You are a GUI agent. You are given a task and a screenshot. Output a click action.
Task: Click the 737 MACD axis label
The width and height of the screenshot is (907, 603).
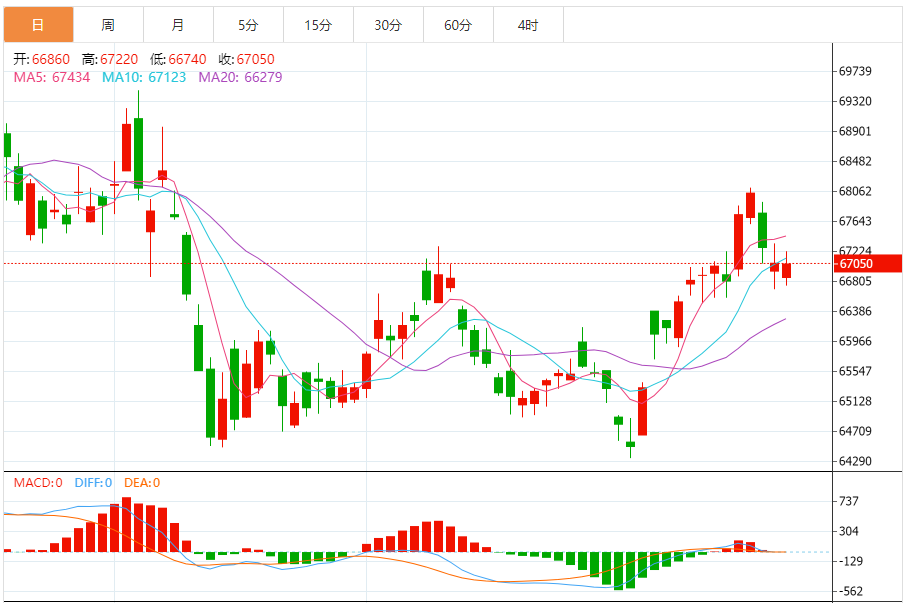coord(849,501)
